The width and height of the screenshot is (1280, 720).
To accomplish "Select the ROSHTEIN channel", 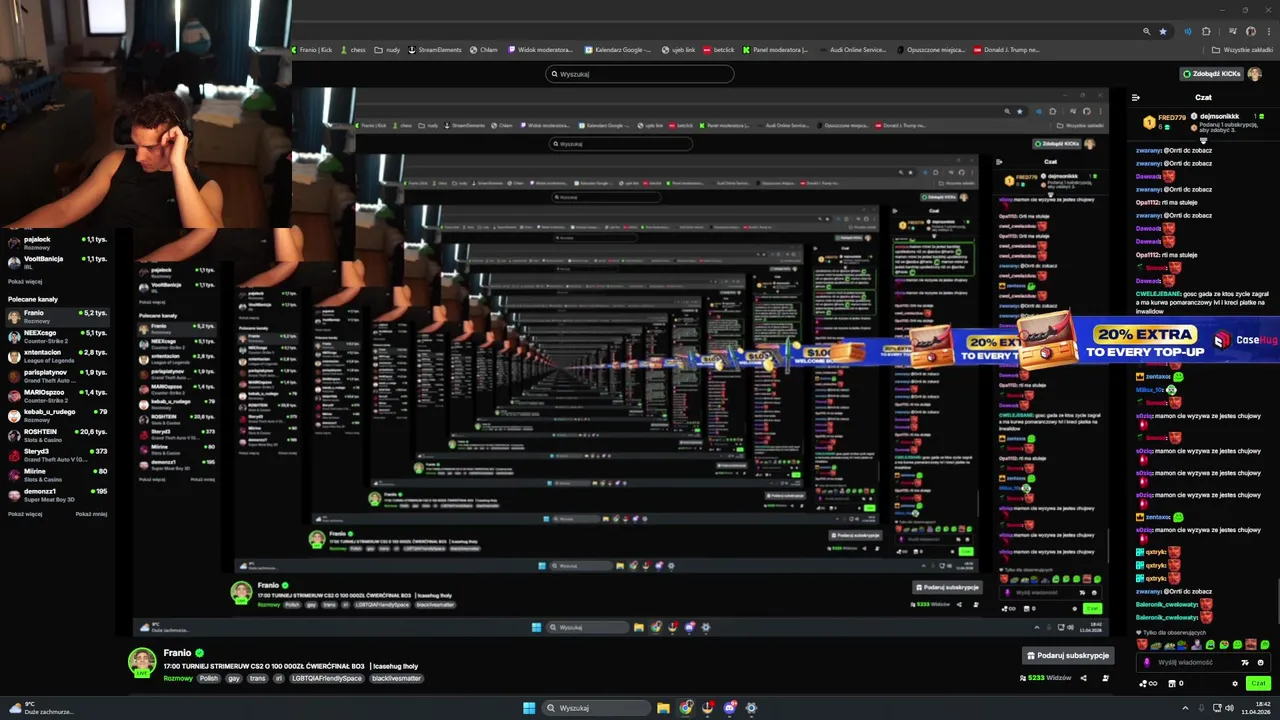I will [57, 435].
